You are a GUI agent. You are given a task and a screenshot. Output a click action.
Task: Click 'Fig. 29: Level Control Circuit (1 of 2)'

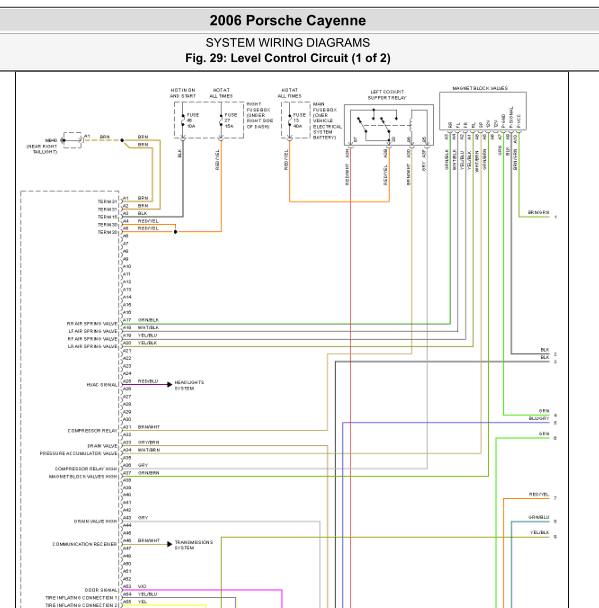coord(288,58)
